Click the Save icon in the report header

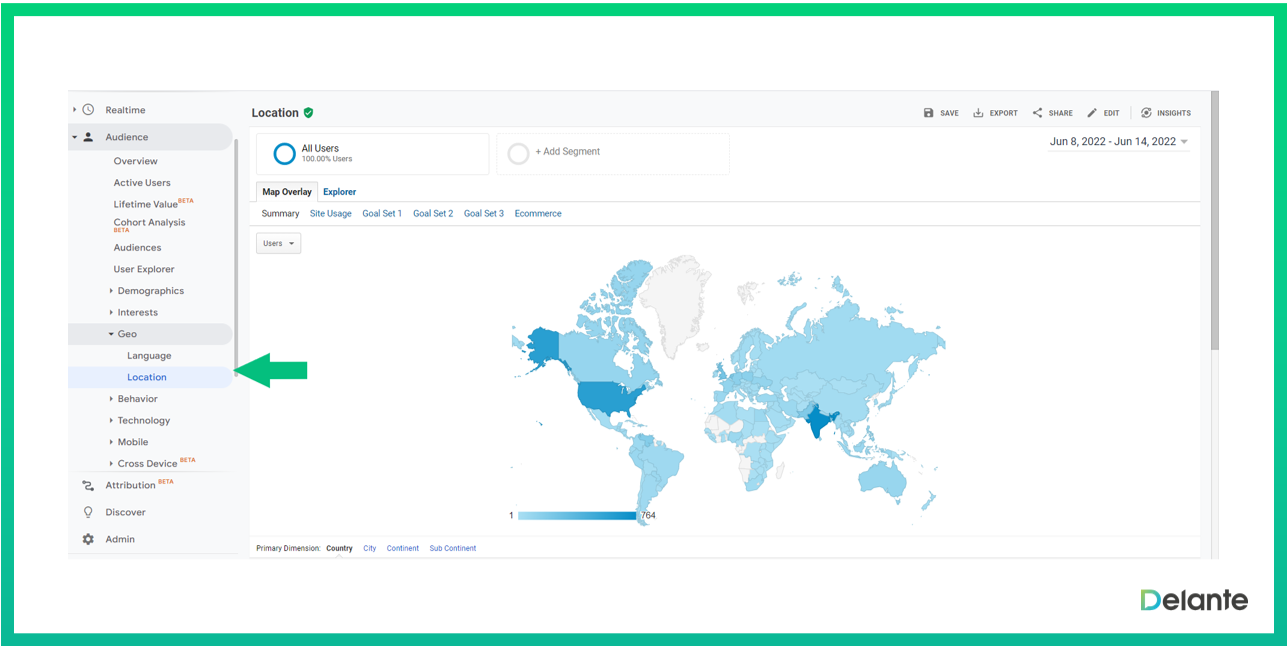pyautogui.click(x=929, y=113)
